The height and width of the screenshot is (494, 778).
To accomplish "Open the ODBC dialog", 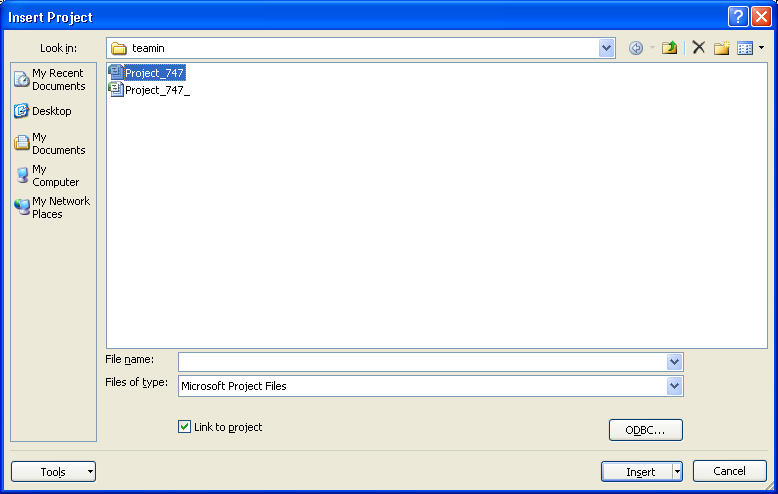I will (646, 430).
